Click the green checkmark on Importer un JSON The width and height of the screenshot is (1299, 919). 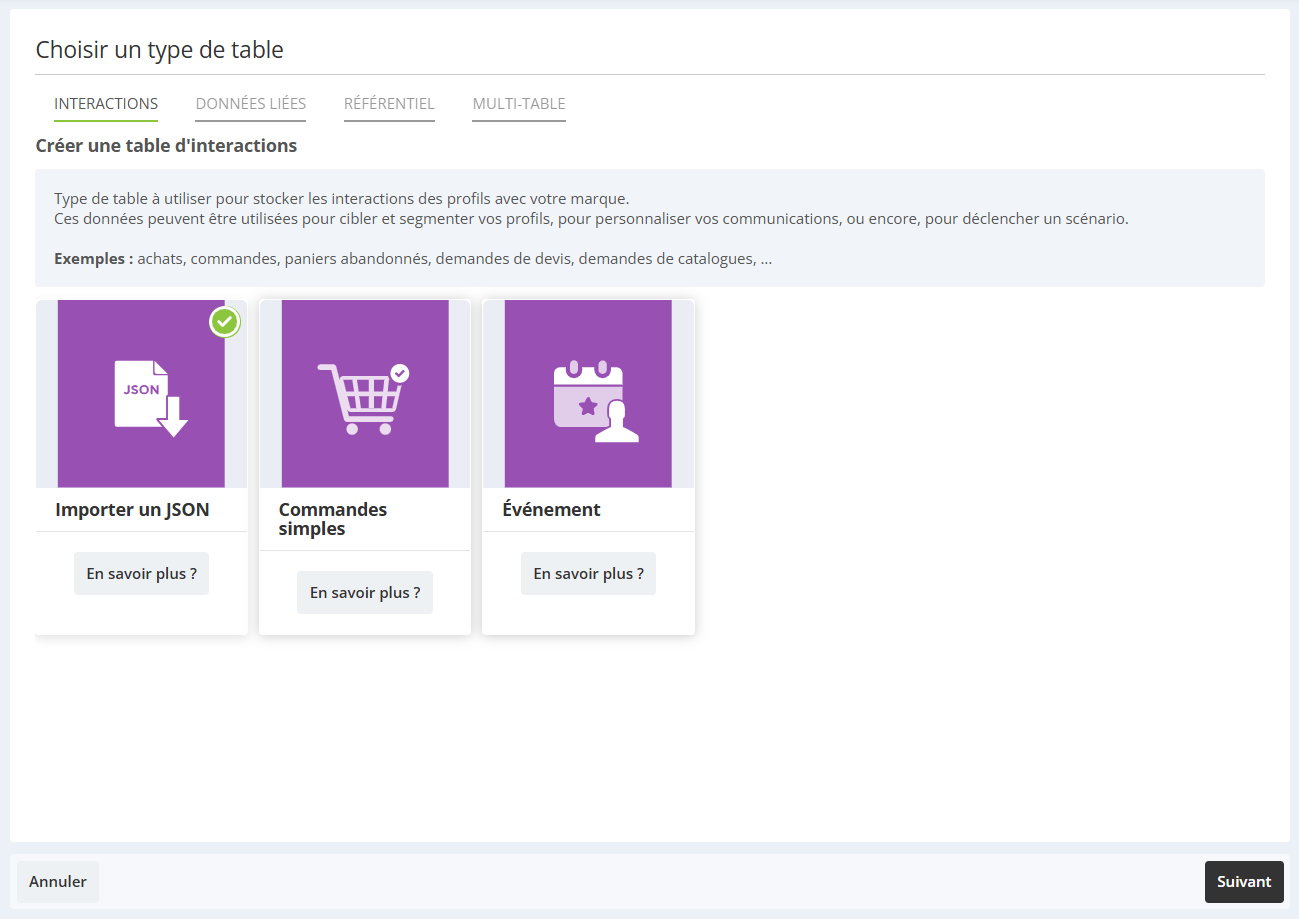coord(225,322)
